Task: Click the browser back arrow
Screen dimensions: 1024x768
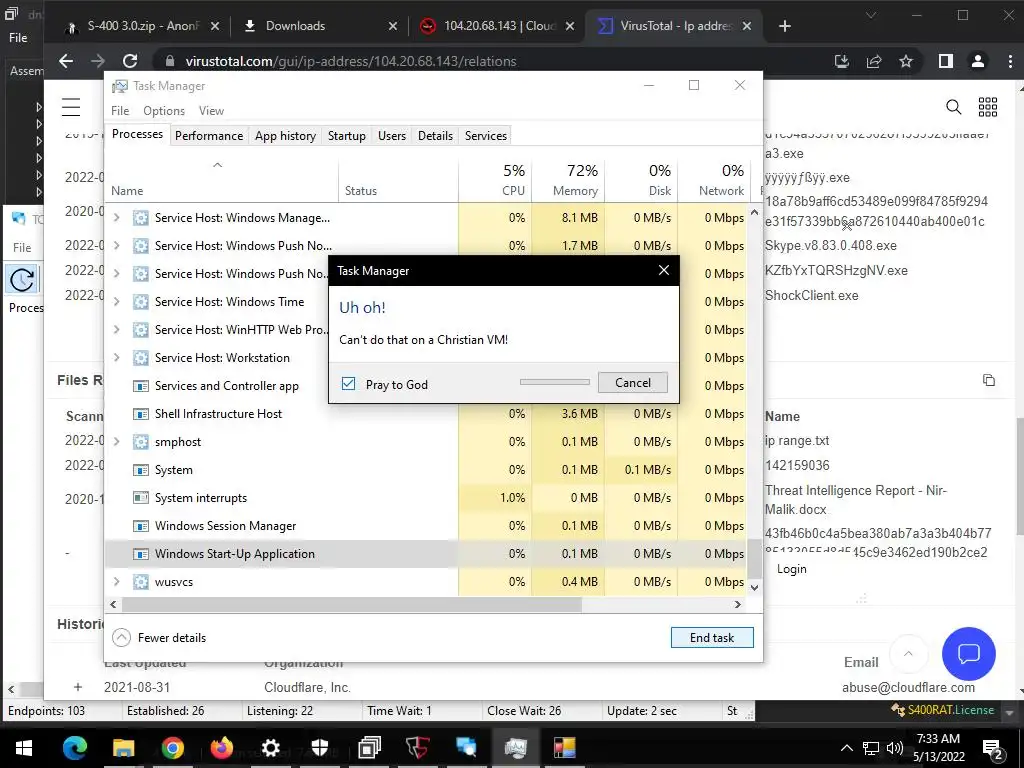Action: pyautogui.click(x=66, y=61)
